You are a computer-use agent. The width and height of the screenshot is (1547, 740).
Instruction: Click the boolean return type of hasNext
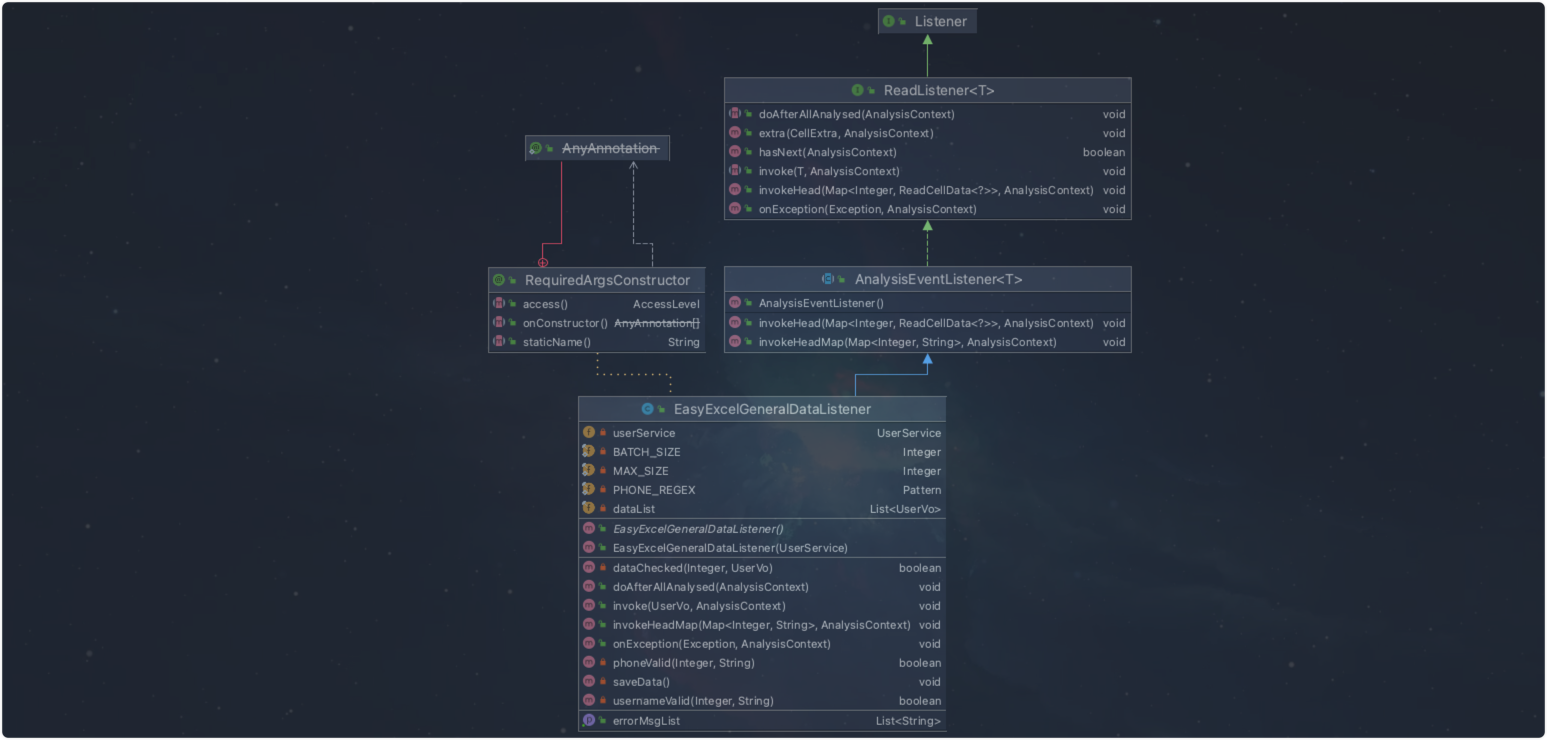1104,152
